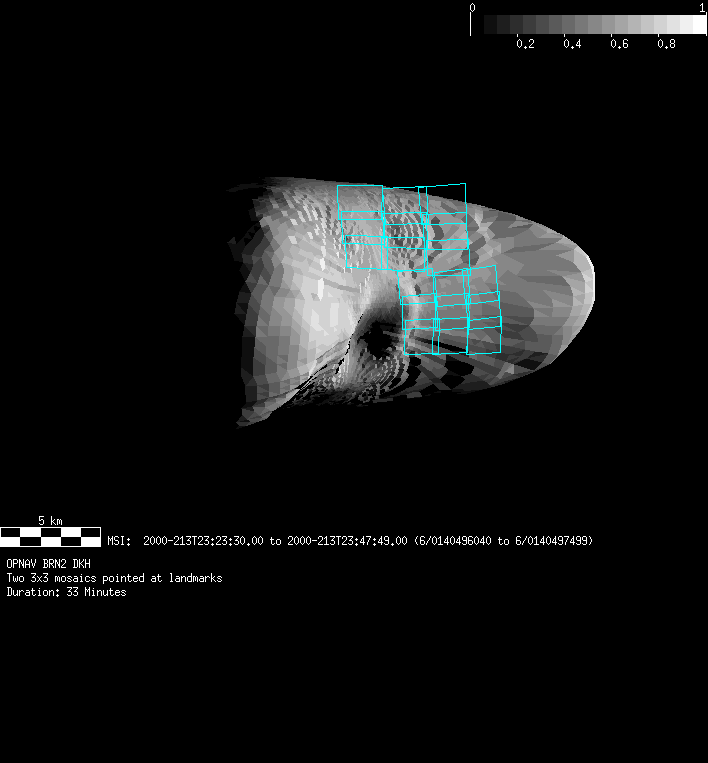Click the 5 km checkered scale bar

pos(50,536)
